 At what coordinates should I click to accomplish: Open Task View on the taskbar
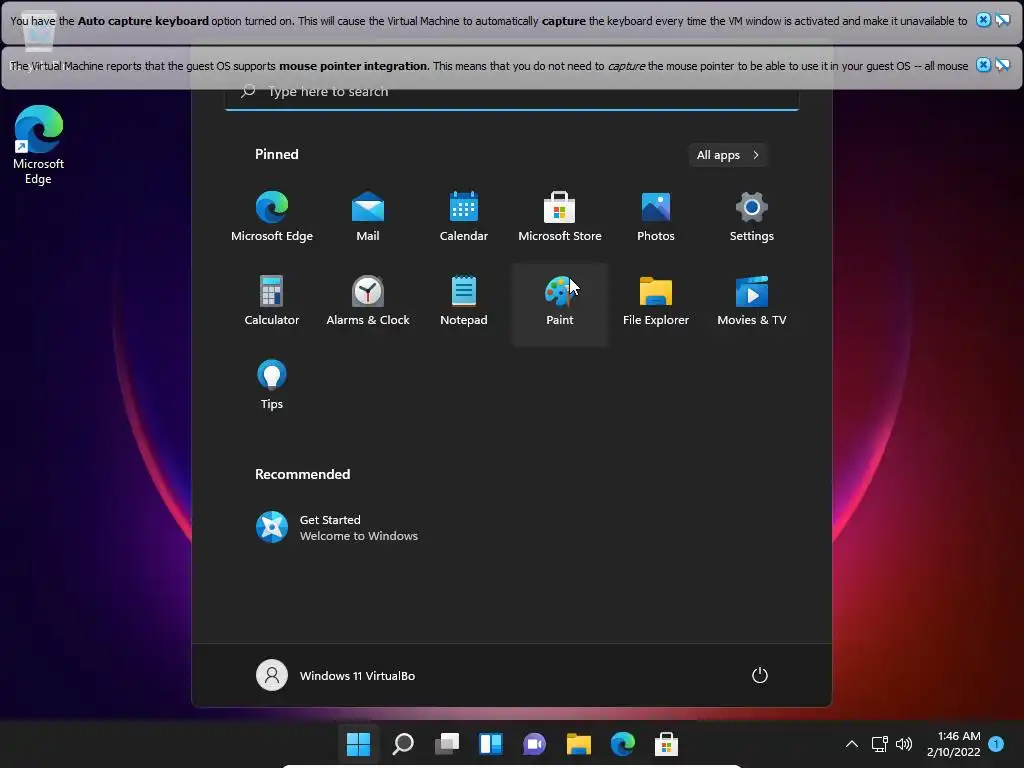[447, 744]
